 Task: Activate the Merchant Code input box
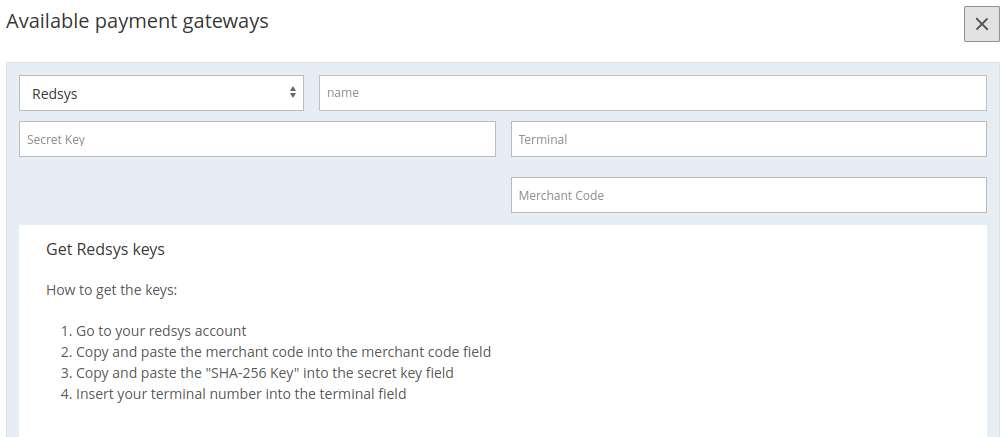click(x=749, y=195)
